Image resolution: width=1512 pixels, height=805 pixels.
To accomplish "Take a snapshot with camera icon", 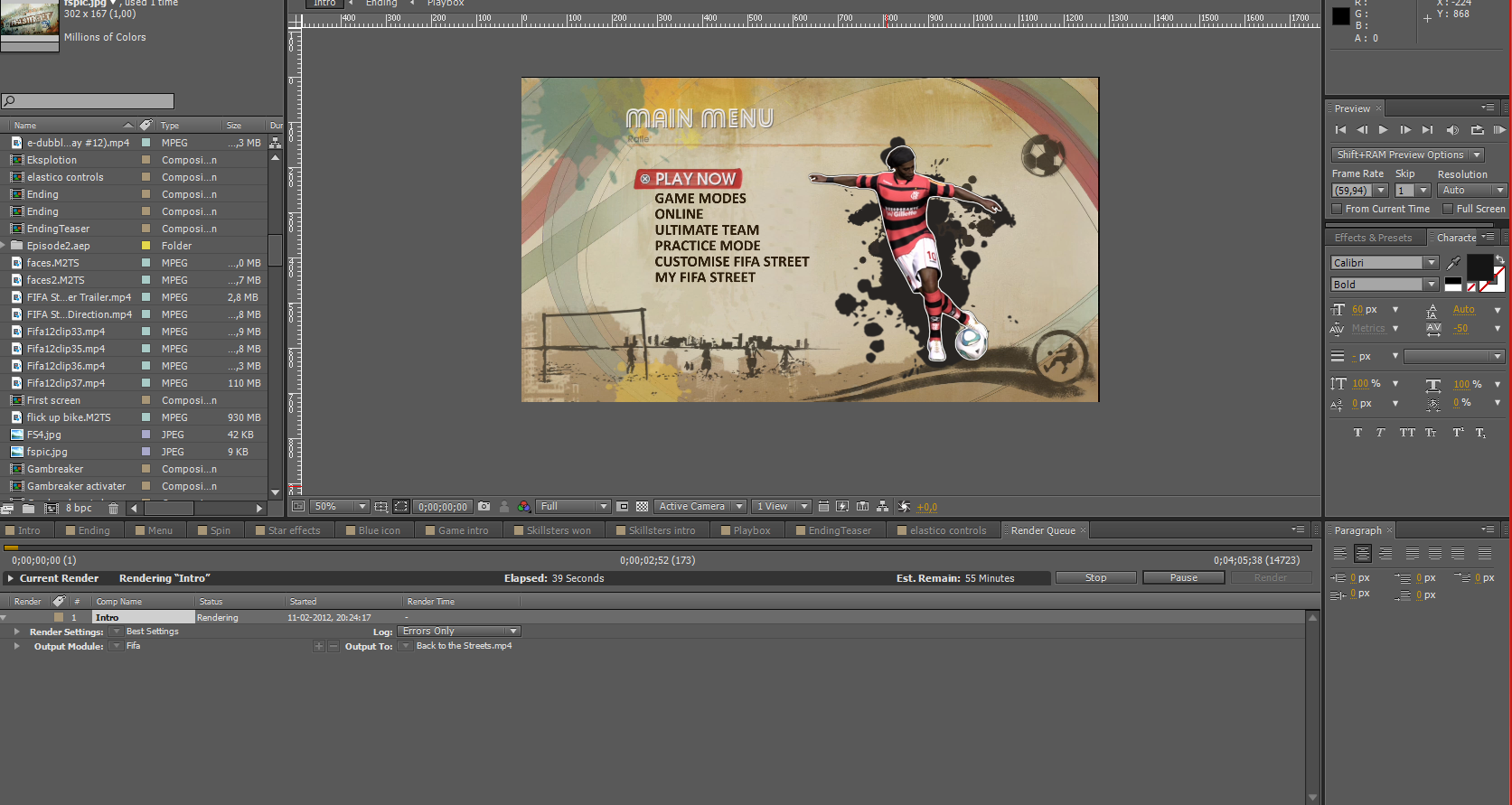I will click(484, 507).
